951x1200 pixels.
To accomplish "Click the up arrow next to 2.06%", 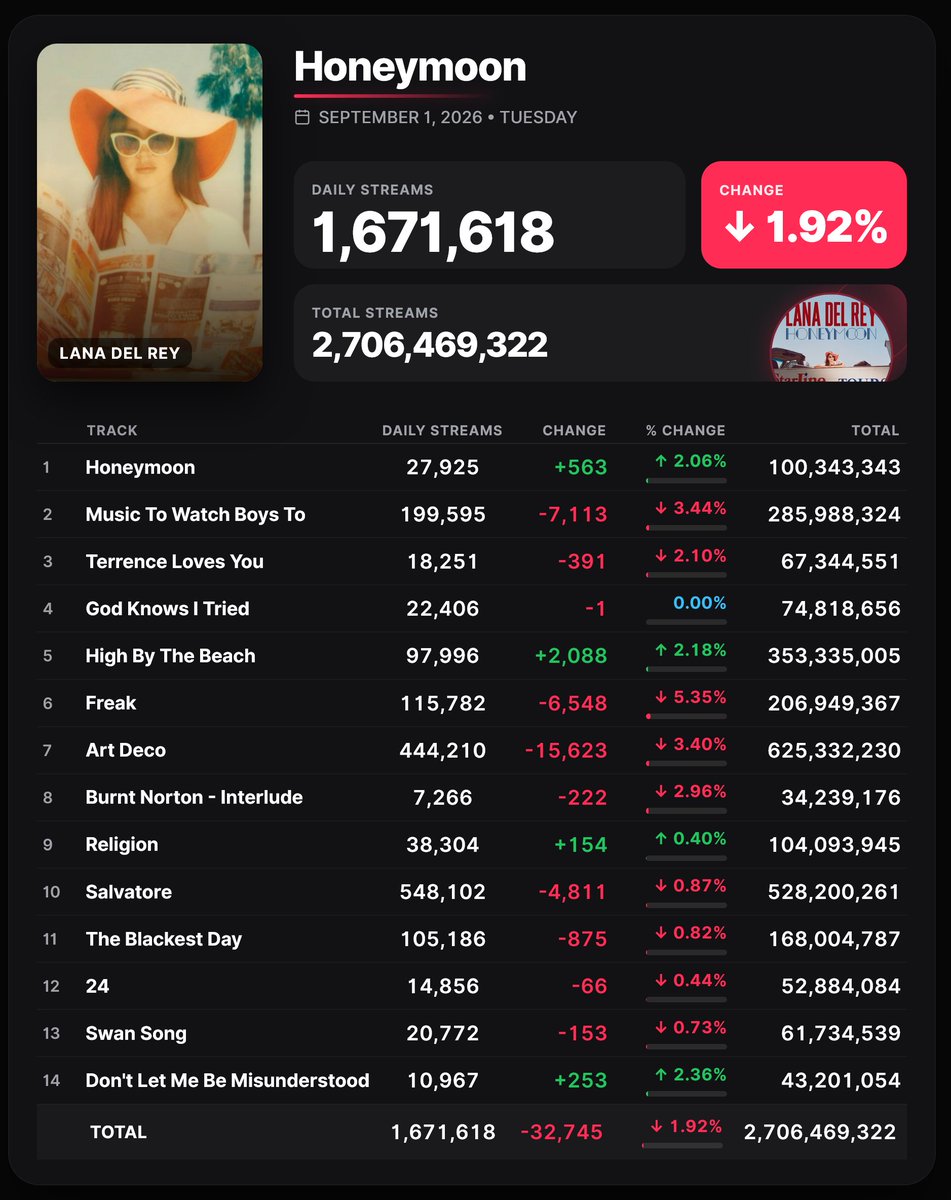I will (x=659, y=461).
